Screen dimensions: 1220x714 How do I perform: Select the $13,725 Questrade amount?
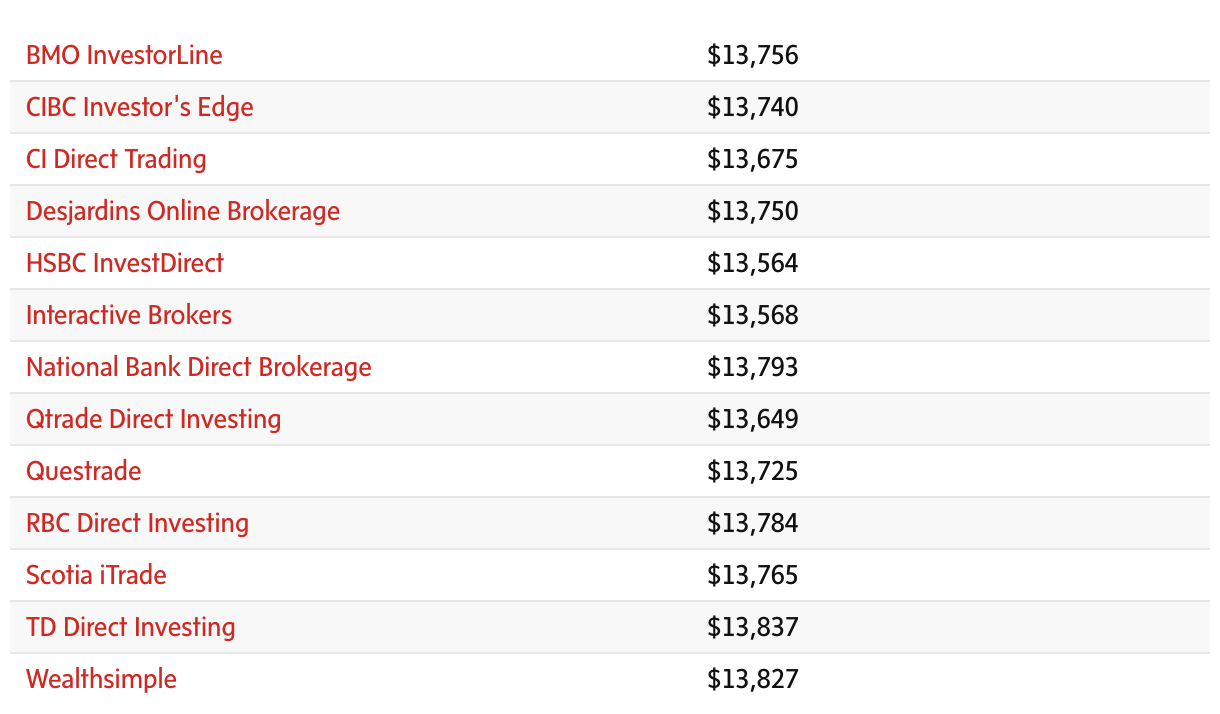click(x=753, y=471)
